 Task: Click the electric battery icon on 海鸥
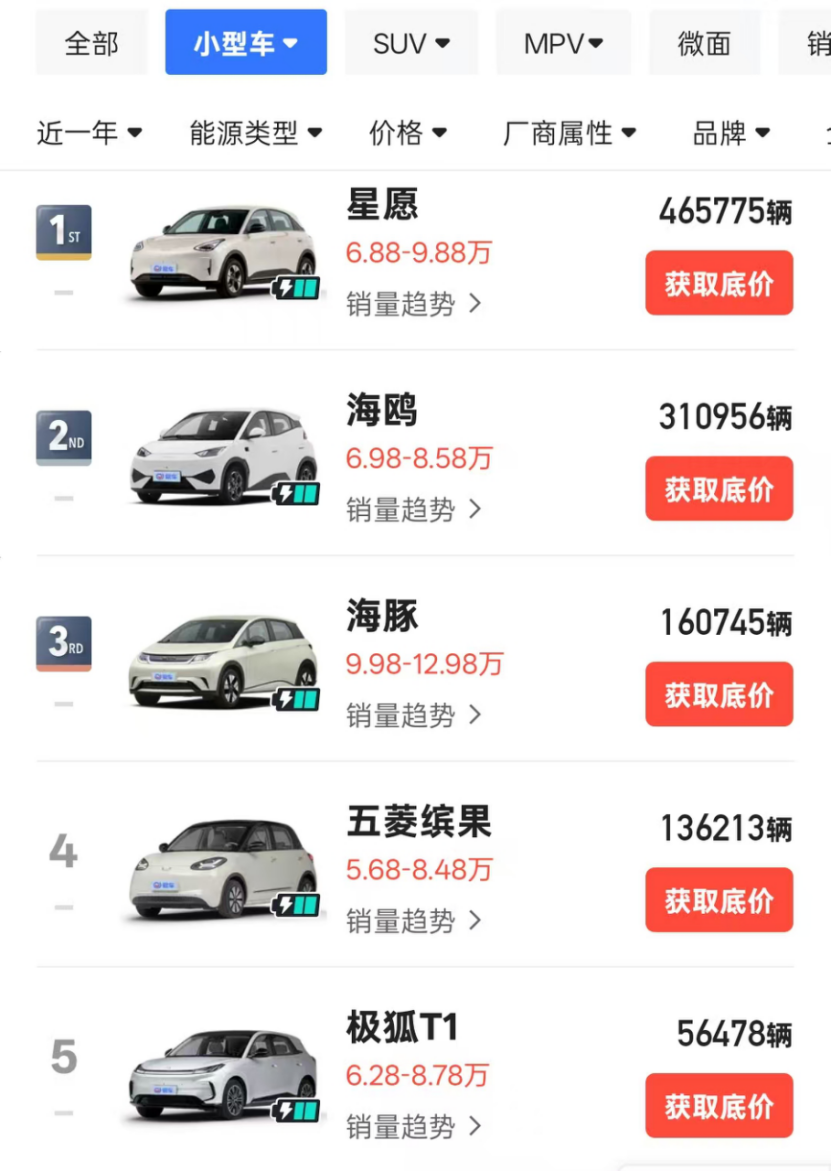pyautogui.click(x=296, y=493)
